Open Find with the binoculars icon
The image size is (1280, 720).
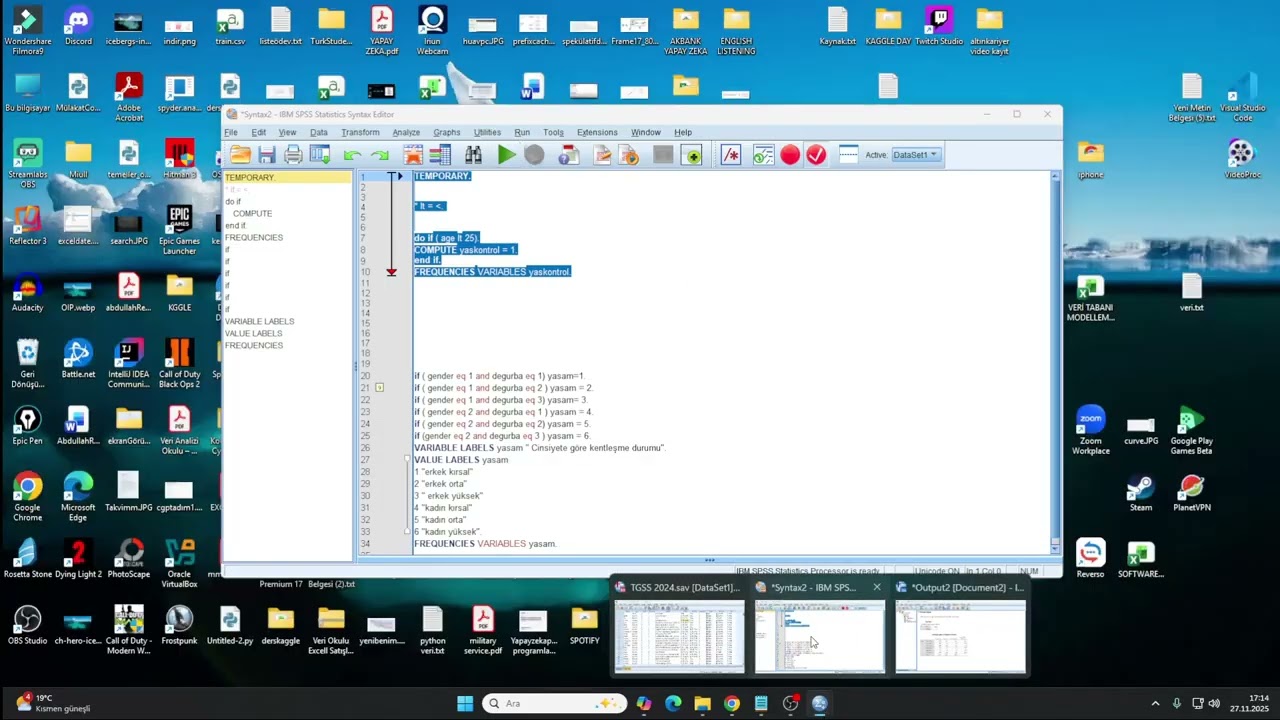473,155
